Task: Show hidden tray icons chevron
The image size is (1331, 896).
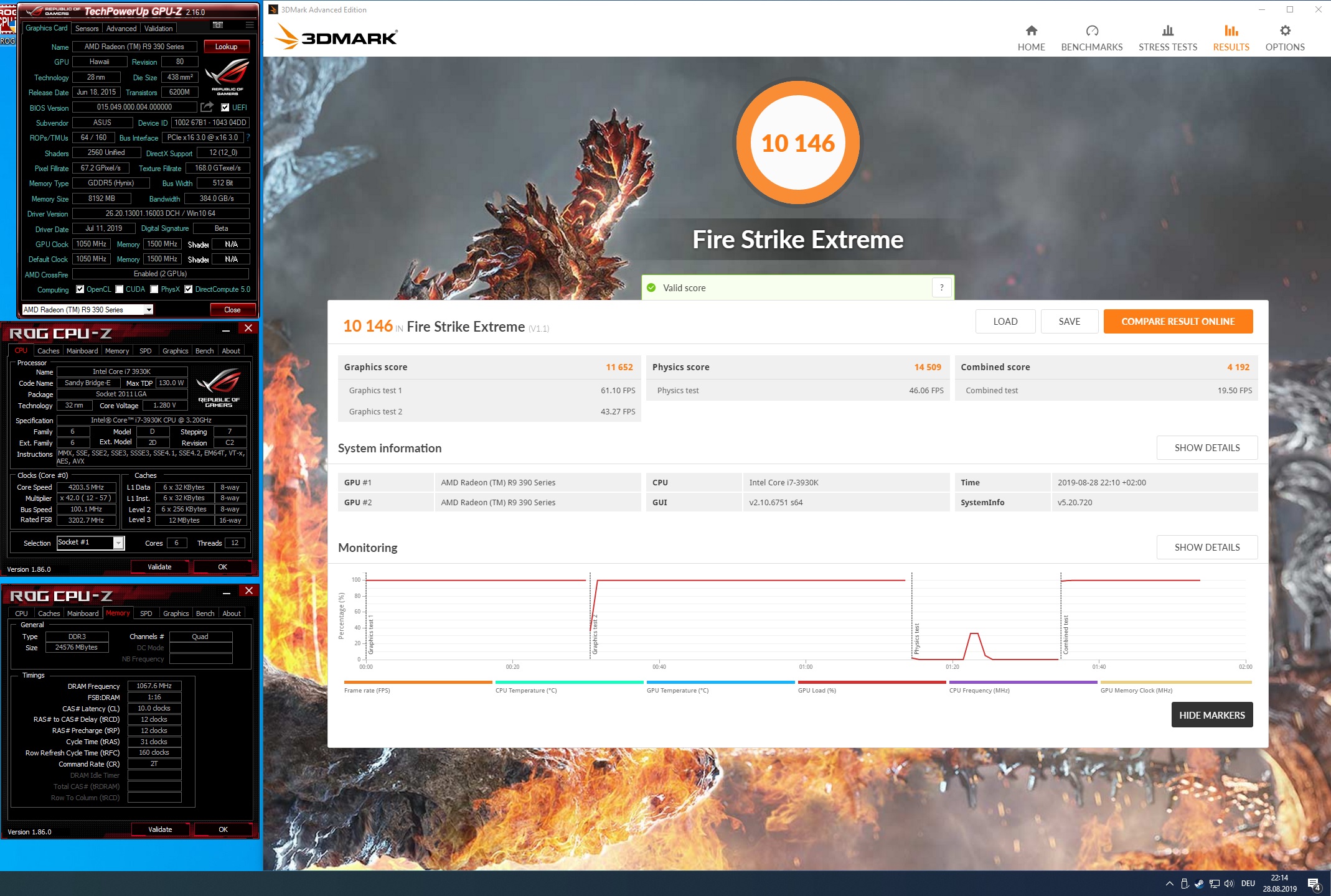Action: tap(1170, 884)
